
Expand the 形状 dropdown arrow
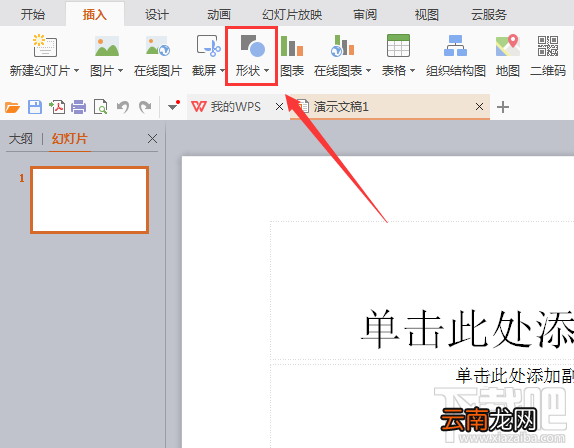click(266, 70)
